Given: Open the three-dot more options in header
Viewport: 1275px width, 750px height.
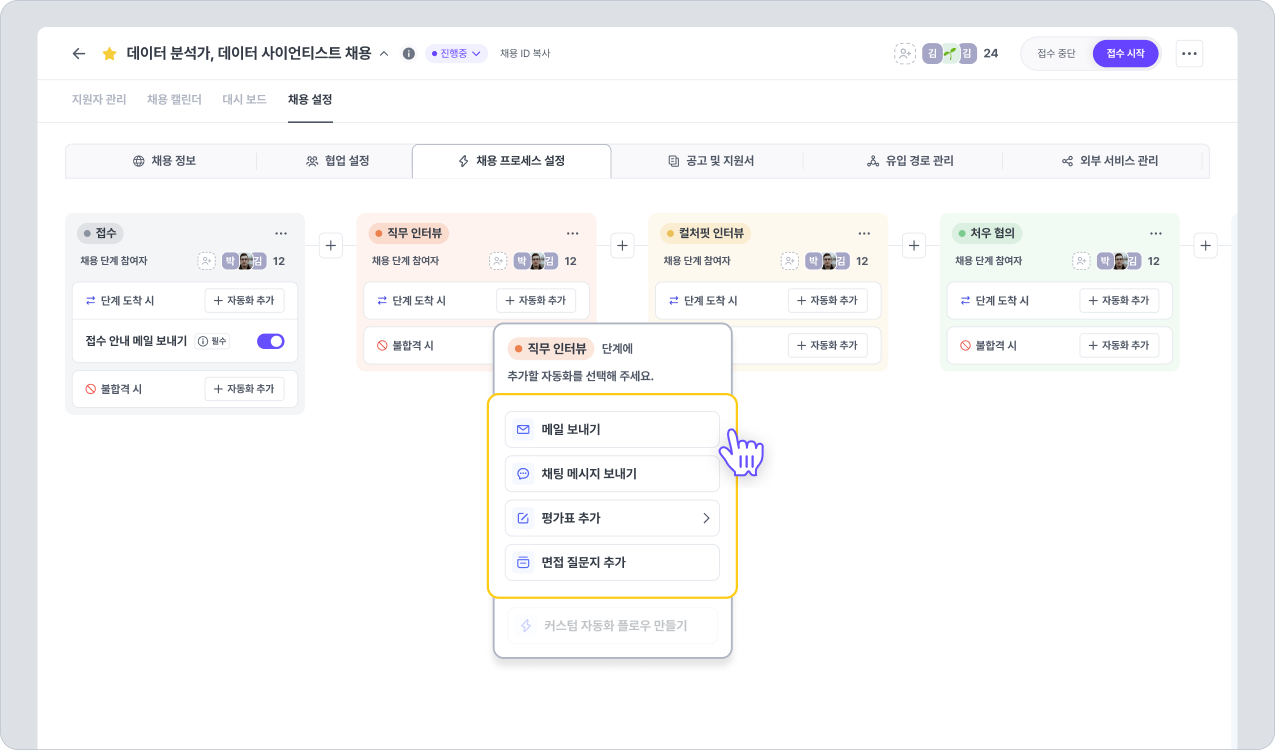Looking at the screenshot, I should (x=1189, y=54).
